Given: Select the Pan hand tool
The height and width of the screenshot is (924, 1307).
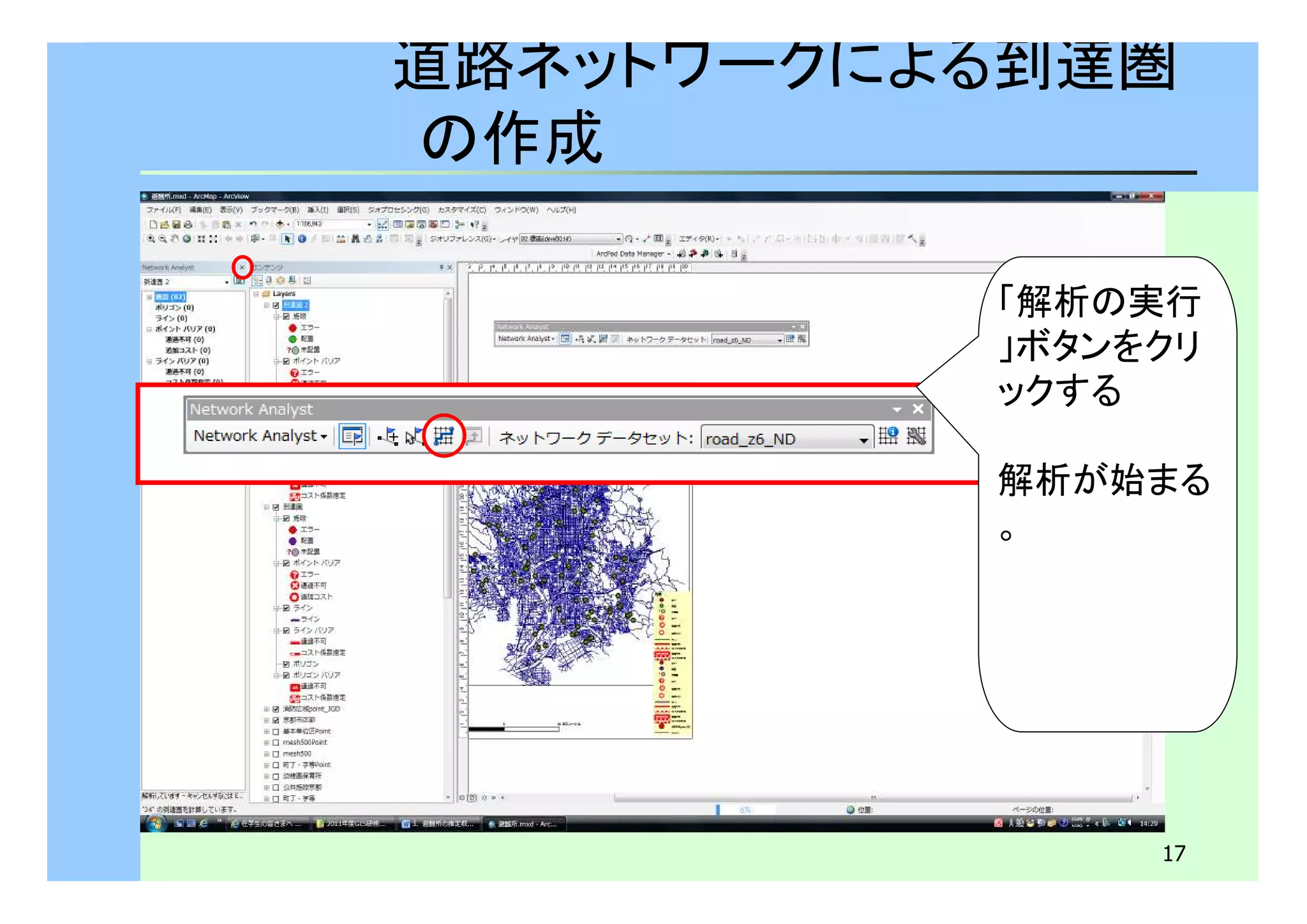Looking at the screenshot, I should (x=174, y=239).
